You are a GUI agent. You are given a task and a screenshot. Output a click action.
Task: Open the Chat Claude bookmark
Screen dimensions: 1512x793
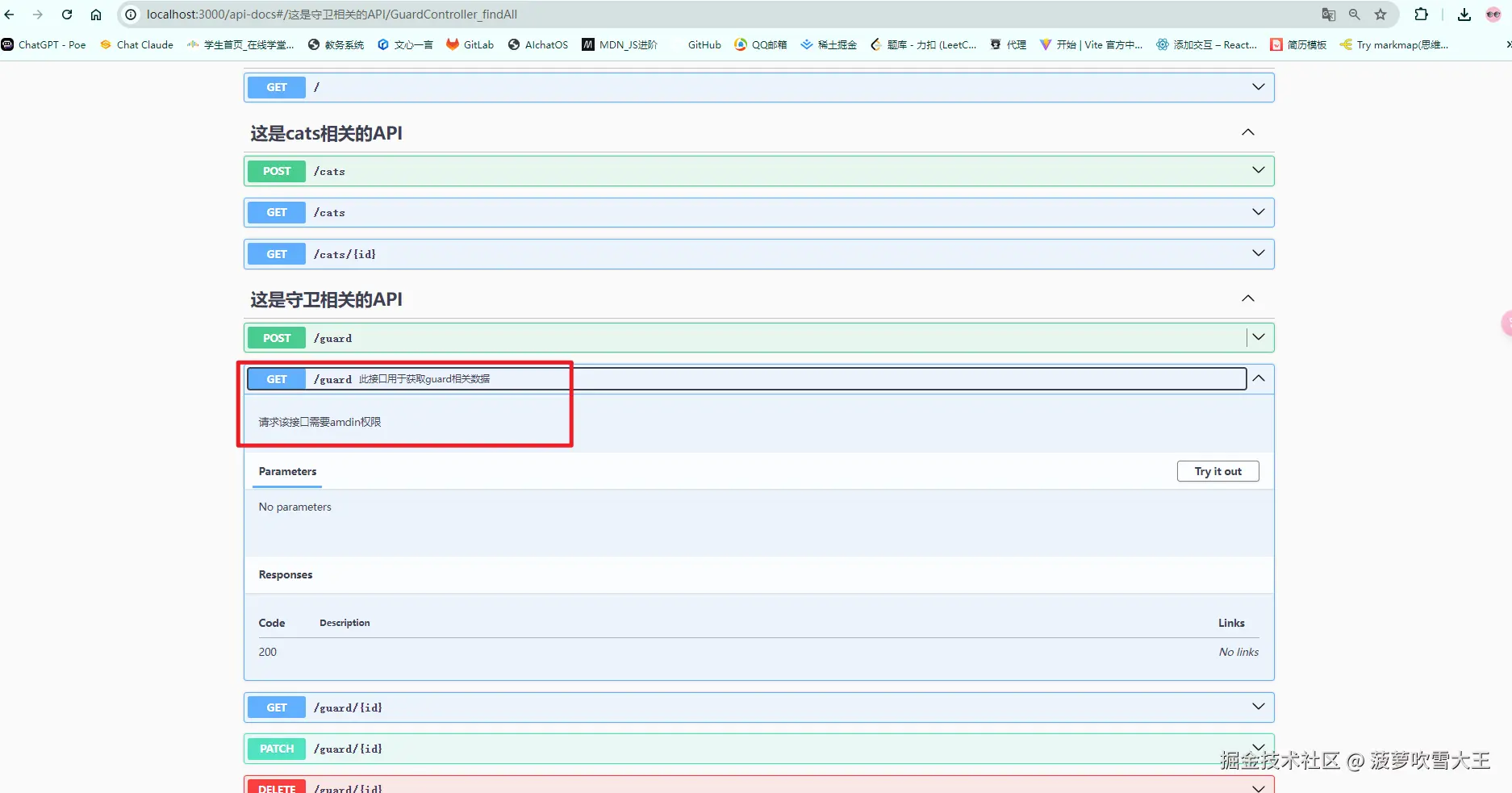tap(136, 44)
